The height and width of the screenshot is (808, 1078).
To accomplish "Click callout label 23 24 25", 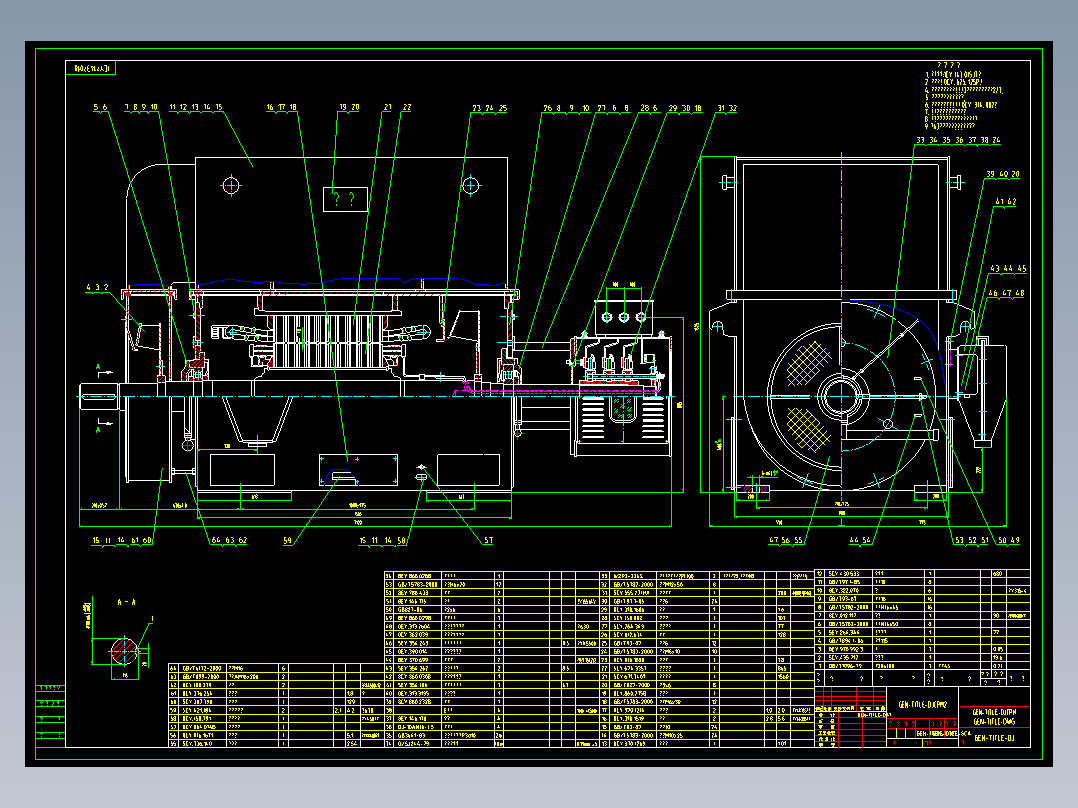I will tap(490, 108).
